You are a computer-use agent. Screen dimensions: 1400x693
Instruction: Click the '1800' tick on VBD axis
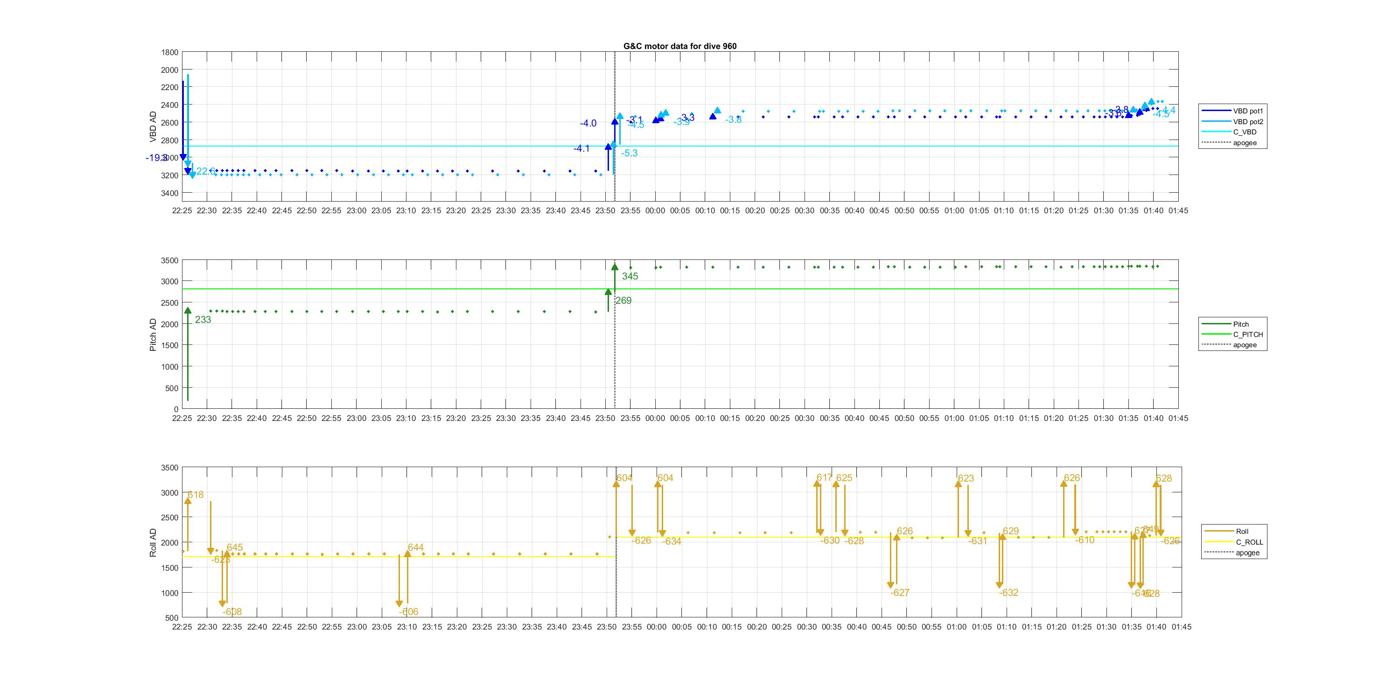(169, 52)
